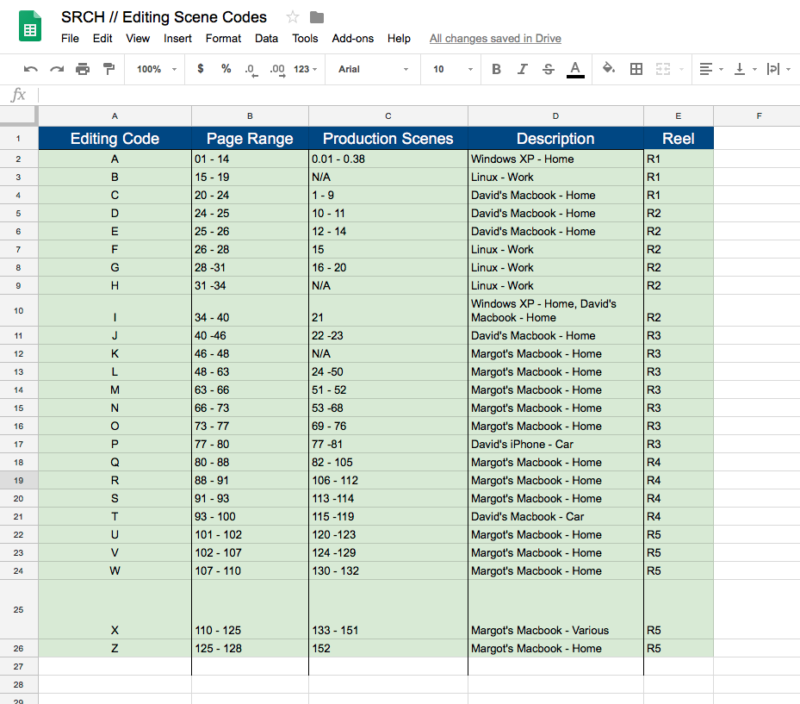Open the View menu
Viewport: 800px width, 704px height.
tap(138, 38)
